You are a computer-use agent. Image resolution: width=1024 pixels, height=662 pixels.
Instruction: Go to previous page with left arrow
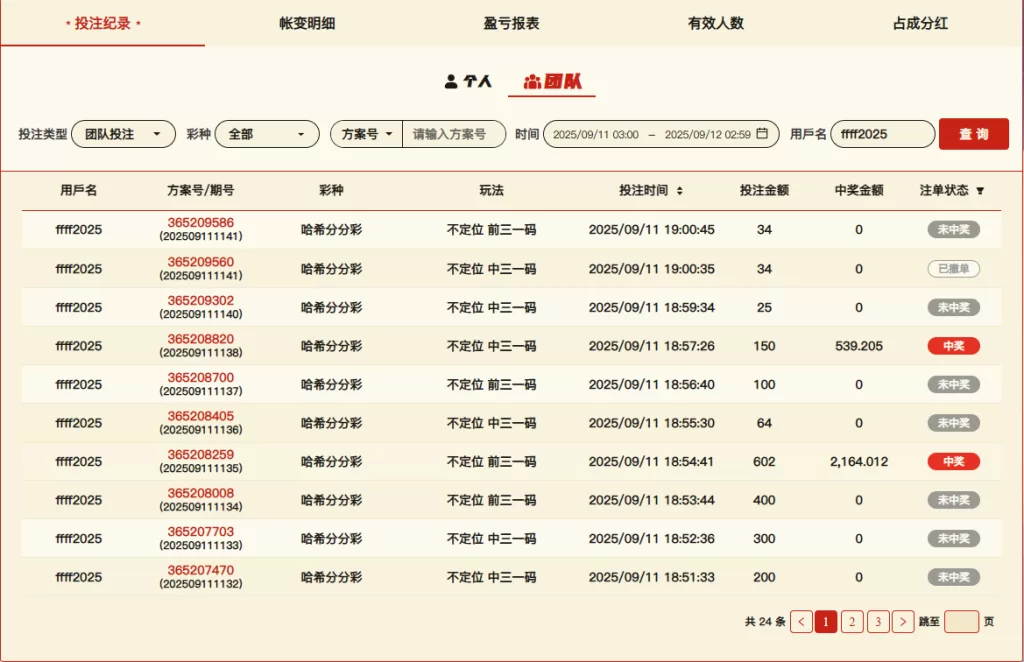pos(801,622)
